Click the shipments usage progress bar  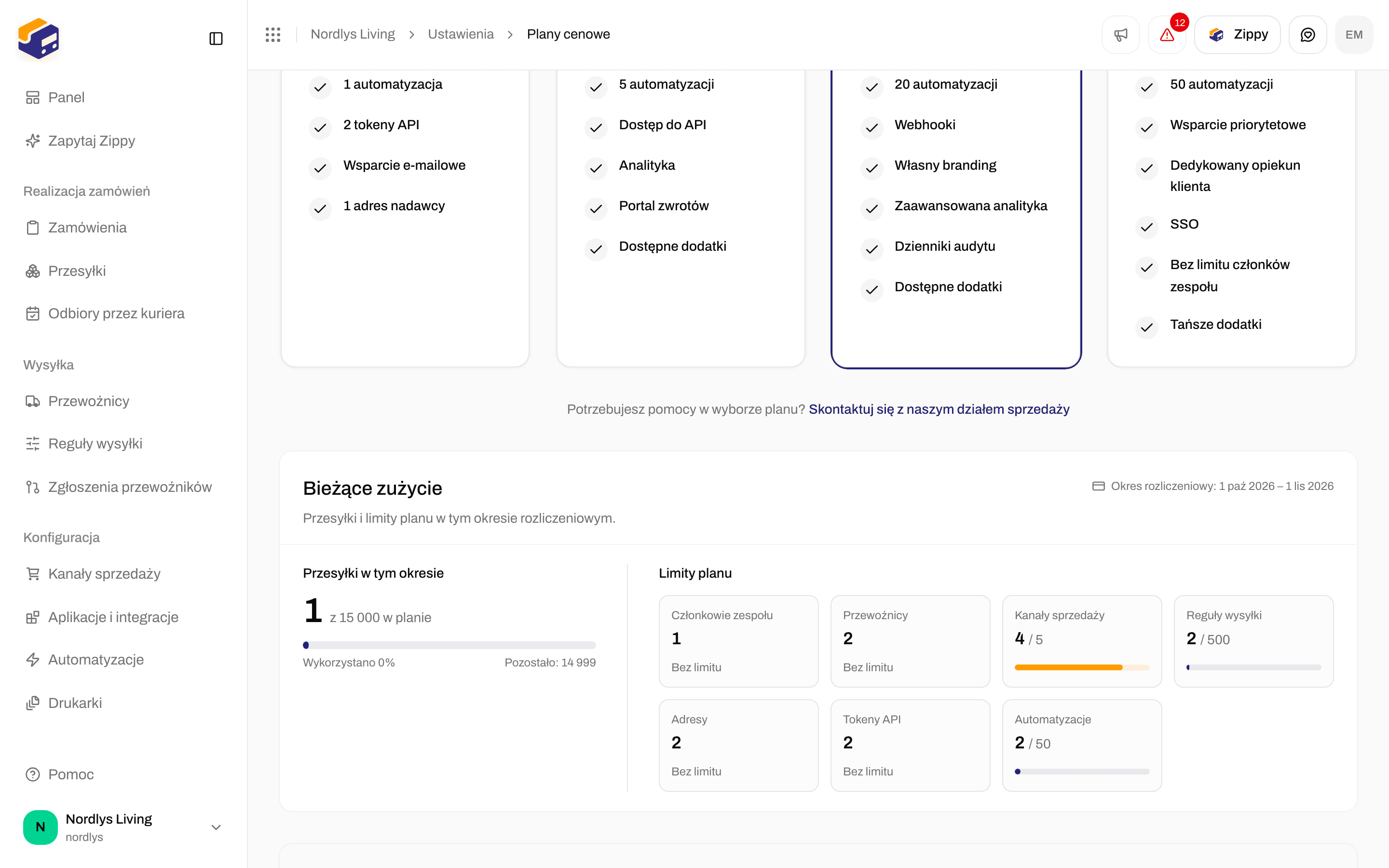pyautogui.click(x=449, y=645)
